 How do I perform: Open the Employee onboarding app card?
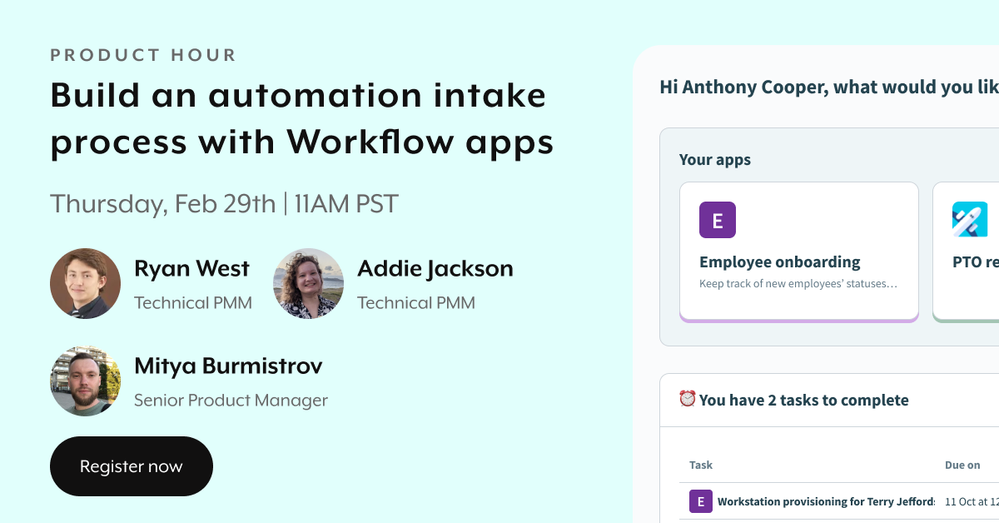click(799, 252)
